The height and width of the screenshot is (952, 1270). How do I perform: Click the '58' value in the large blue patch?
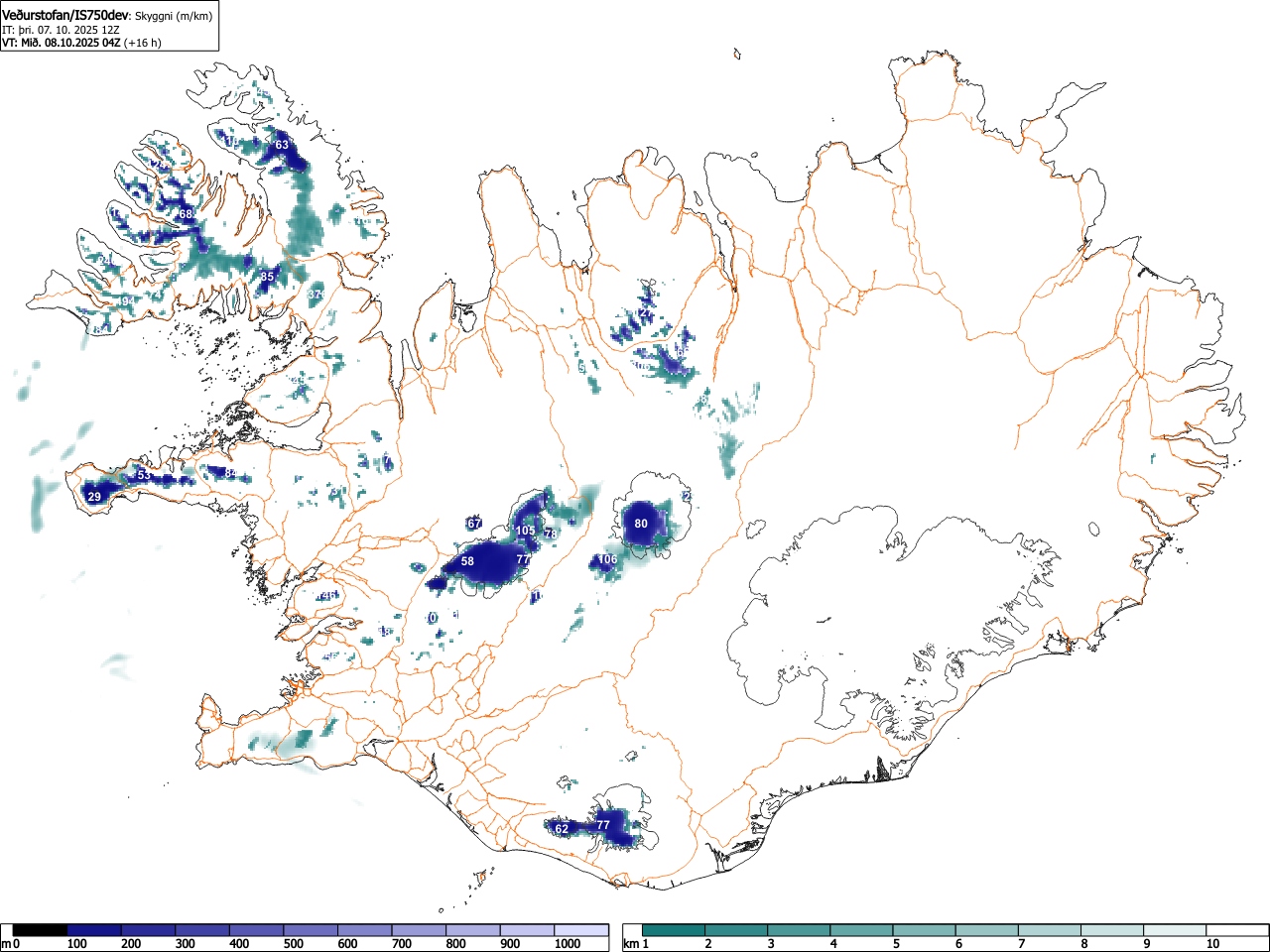tap(467, 561)
